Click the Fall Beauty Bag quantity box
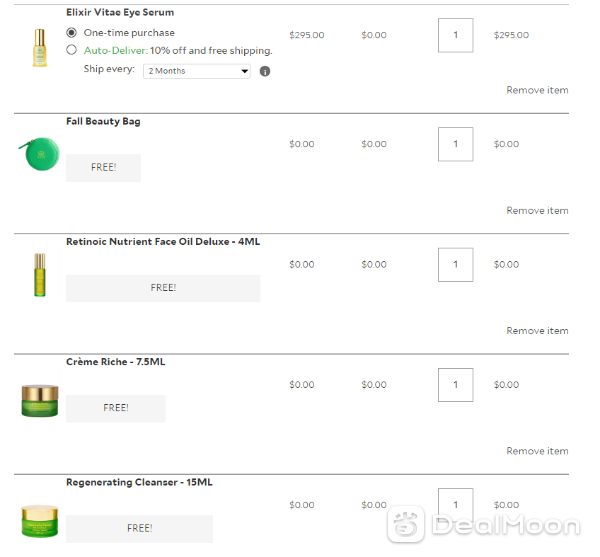The image size is (600, 557). click(x=455, y=144)
